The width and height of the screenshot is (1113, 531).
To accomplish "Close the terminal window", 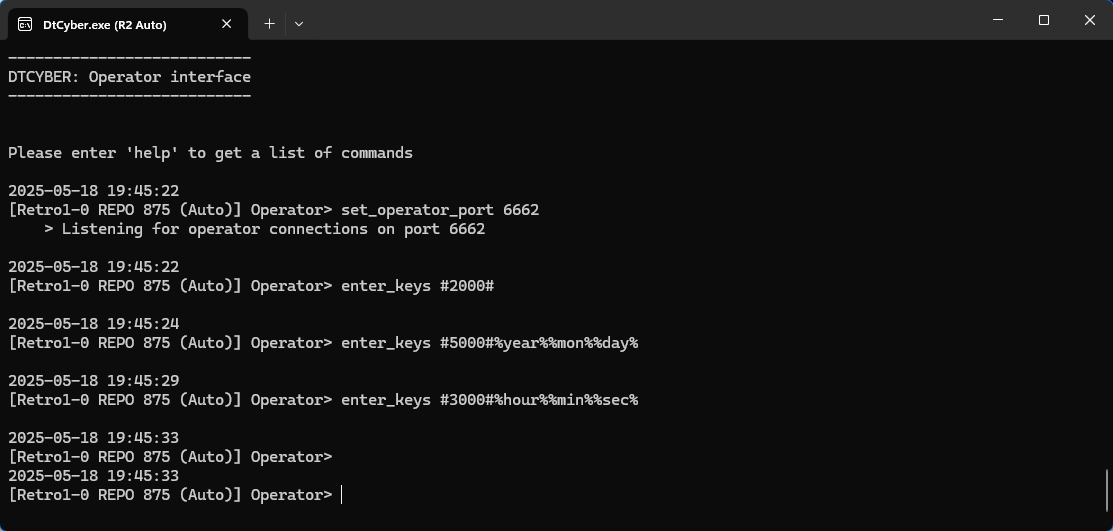I will 1089,20.
